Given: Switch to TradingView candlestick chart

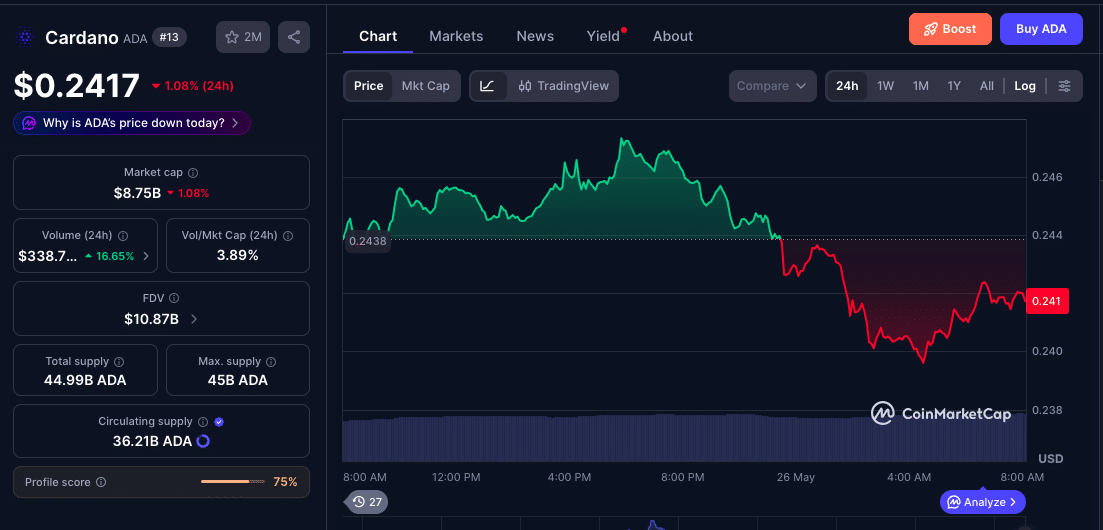Looking at the screenshot, I should click(563, 86).
